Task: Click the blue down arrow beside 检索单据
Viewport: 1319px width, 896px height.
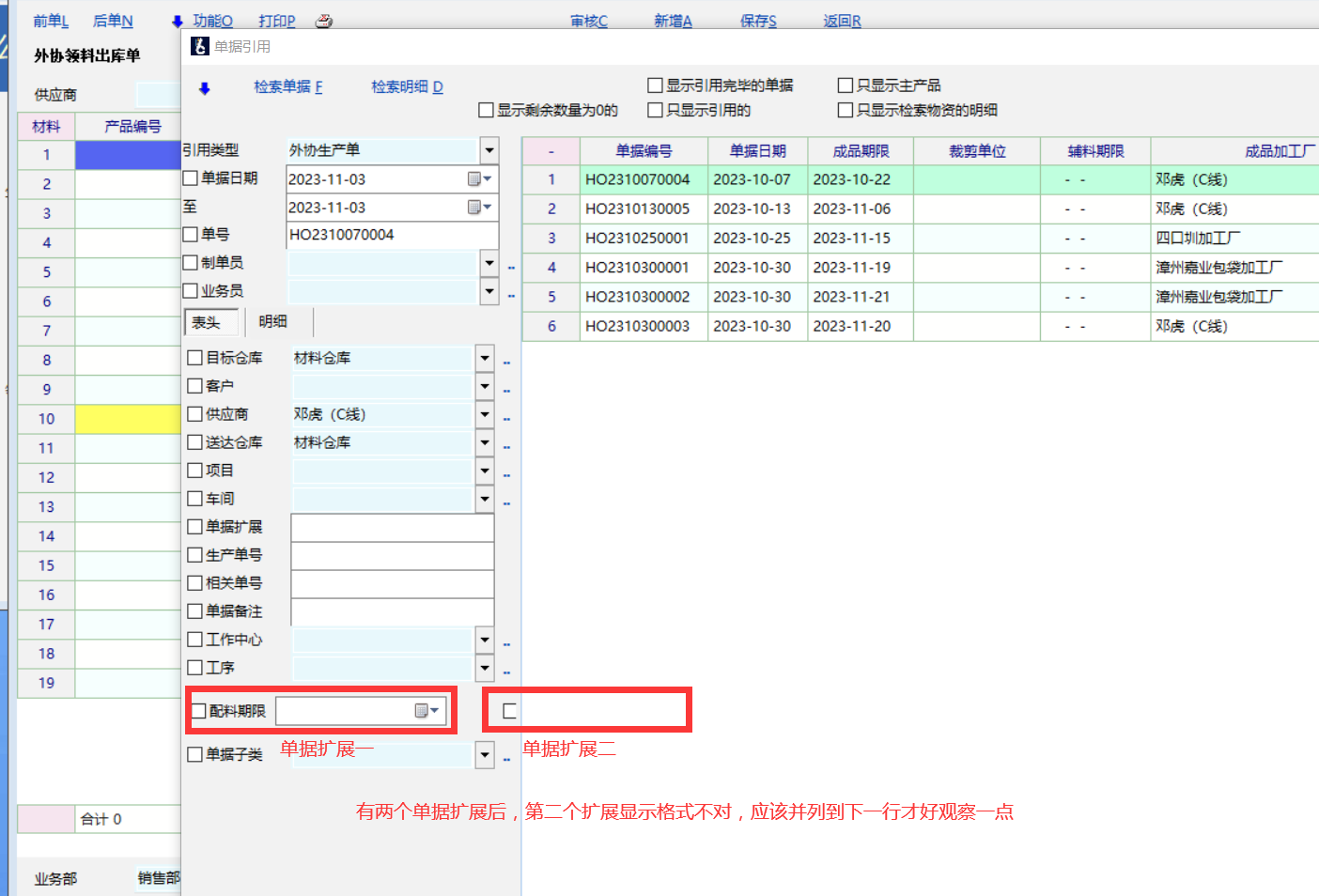Action: point(204,88)
